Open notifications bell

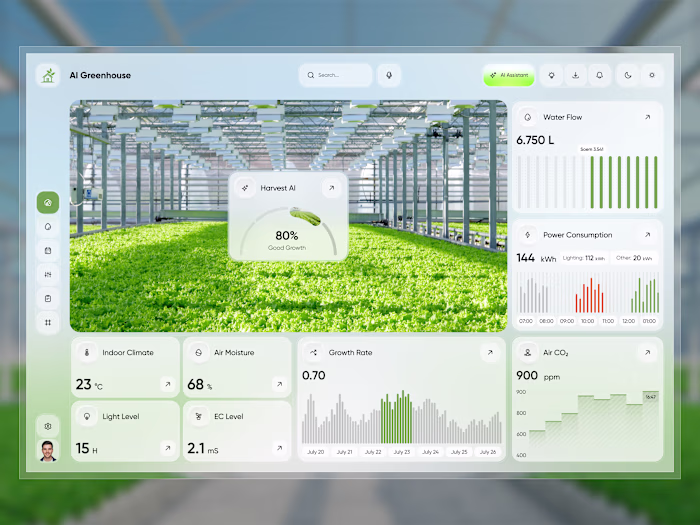point(600,75)
